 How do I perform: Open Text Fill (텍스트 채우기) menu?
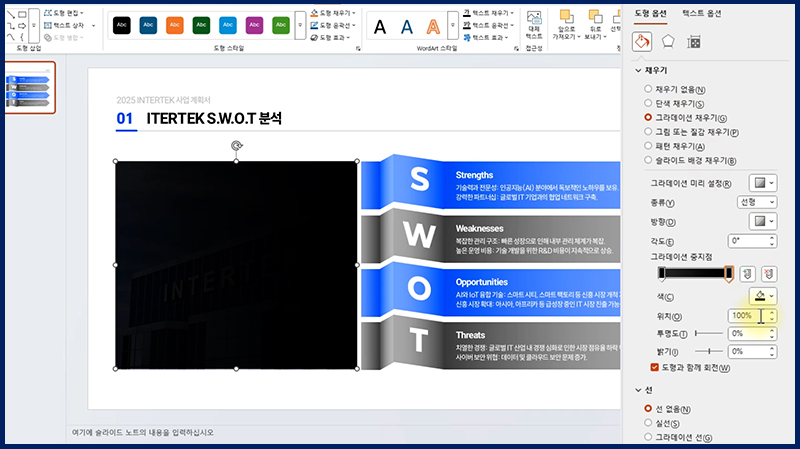tap(488, 13)
